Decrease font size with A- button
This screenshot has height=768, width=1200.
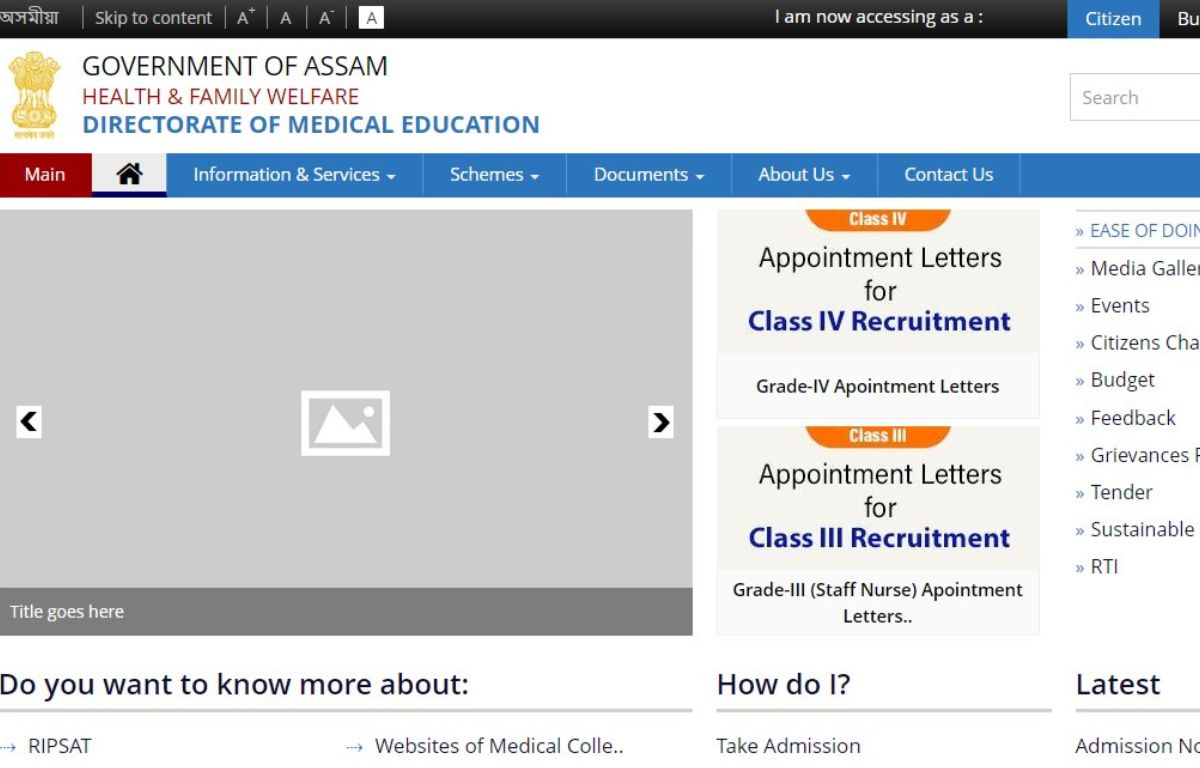(326, 18)
